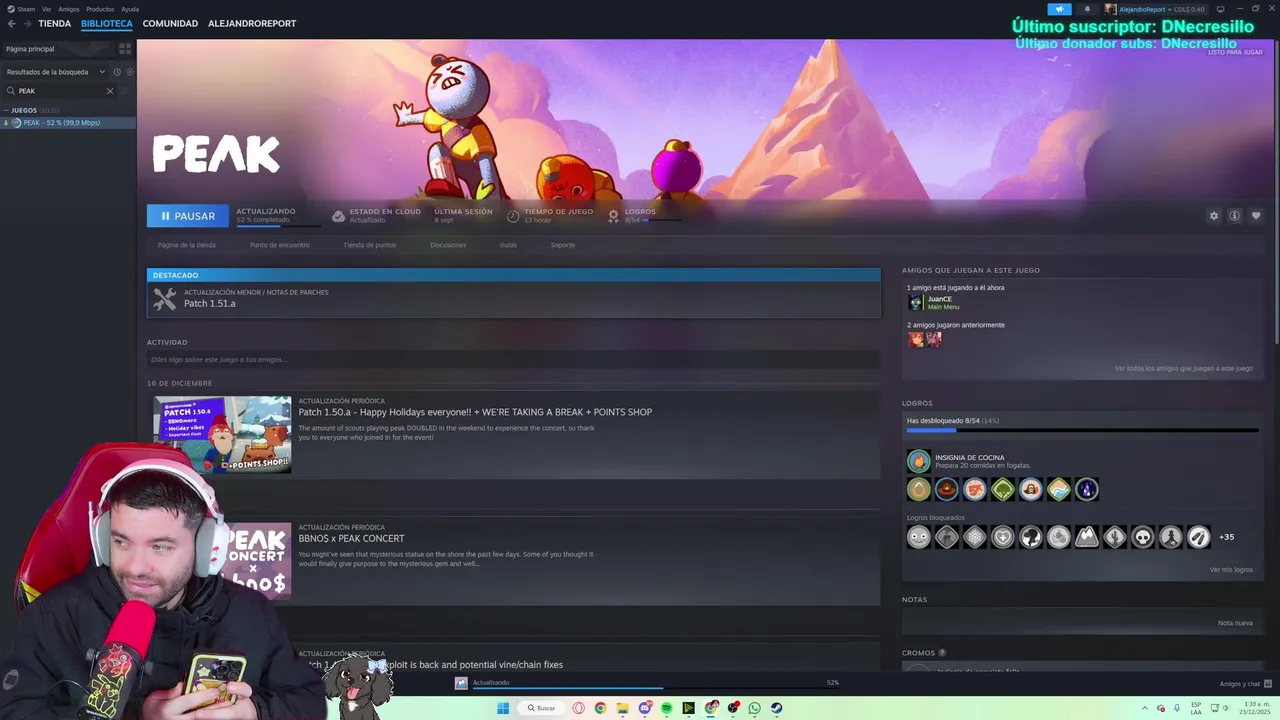The image size is (1280, 720).
Task: Open Página de la tienda link
Action: pyautogui.click(x=186, y=245)
